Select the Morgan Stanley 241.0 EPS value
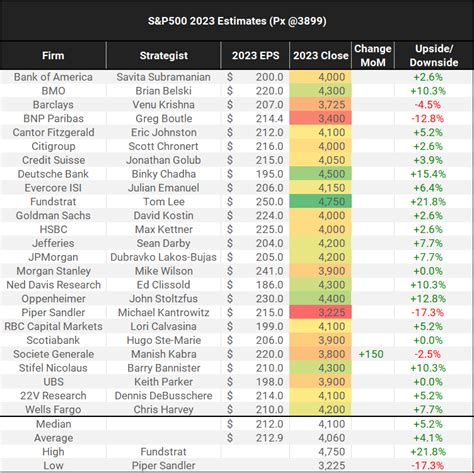 coord(269,271)
